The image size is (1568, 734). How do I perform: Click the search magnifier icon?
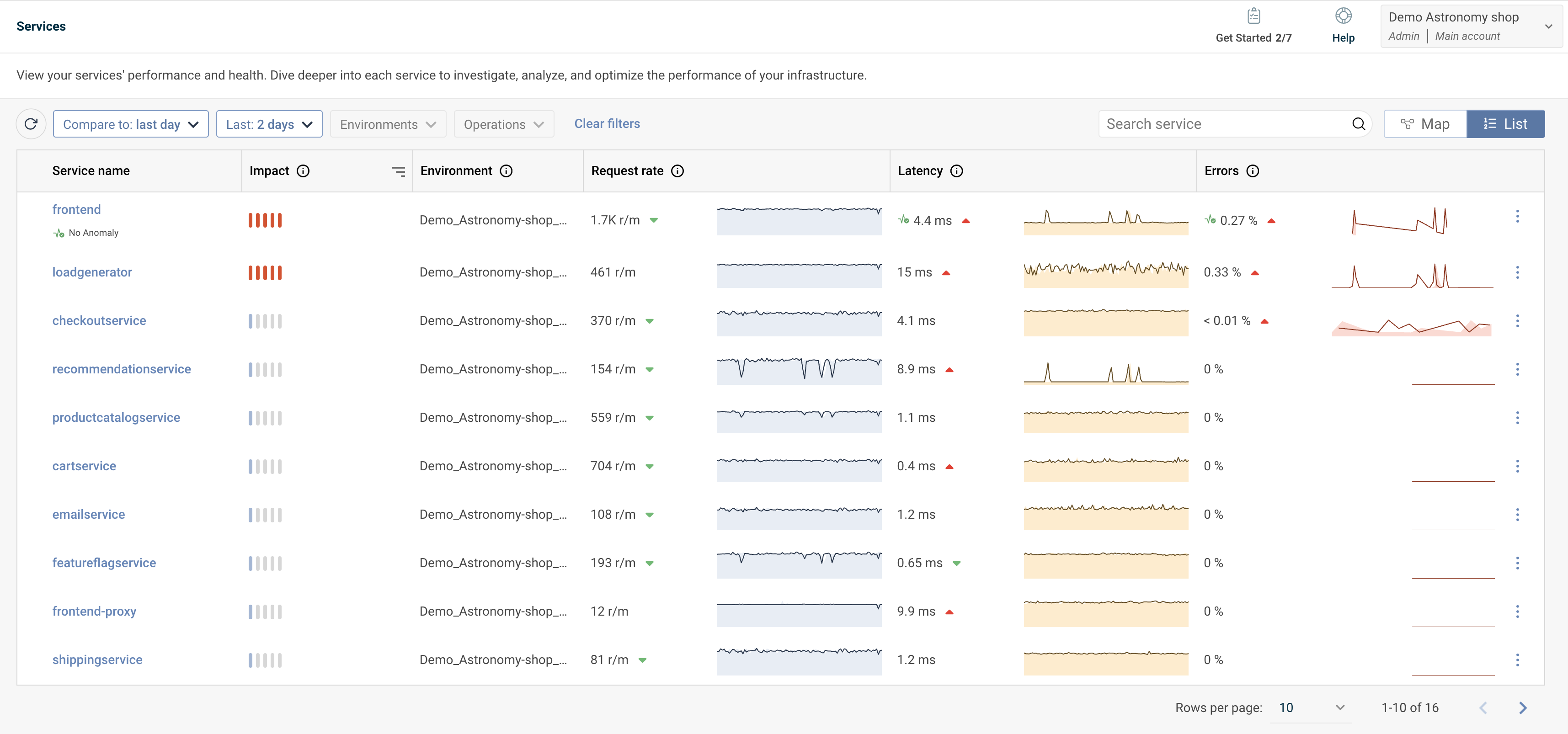coord(1358,124)
